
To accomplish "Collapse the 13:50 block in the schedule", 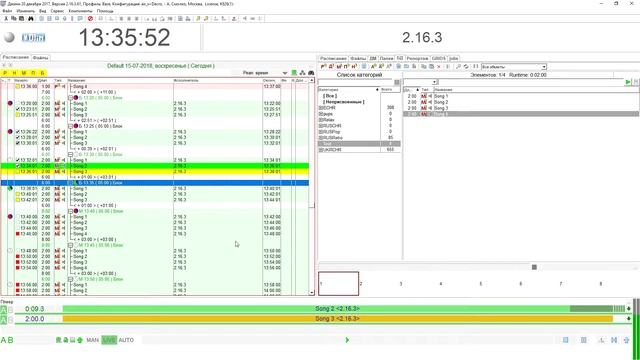I will (x=71, y=280).
